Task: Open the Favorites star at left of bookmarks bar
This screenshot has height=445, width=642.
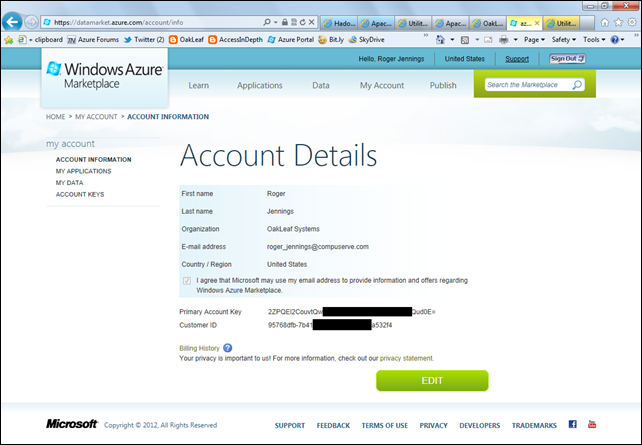Action: pyautogui.click(x=9, y=40)
